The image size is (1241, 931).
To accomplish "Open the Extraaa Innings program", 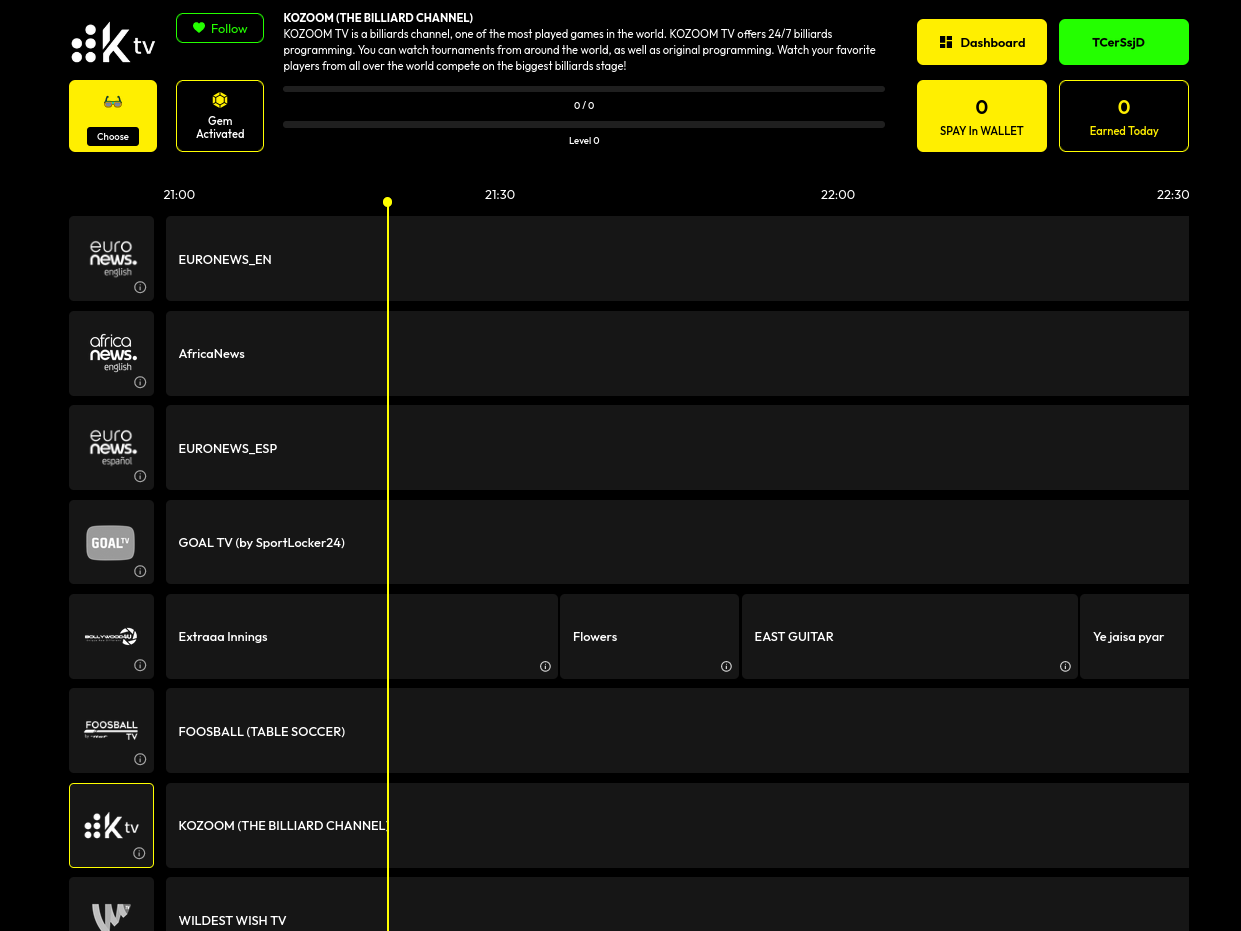I will (x=362, y=636).
